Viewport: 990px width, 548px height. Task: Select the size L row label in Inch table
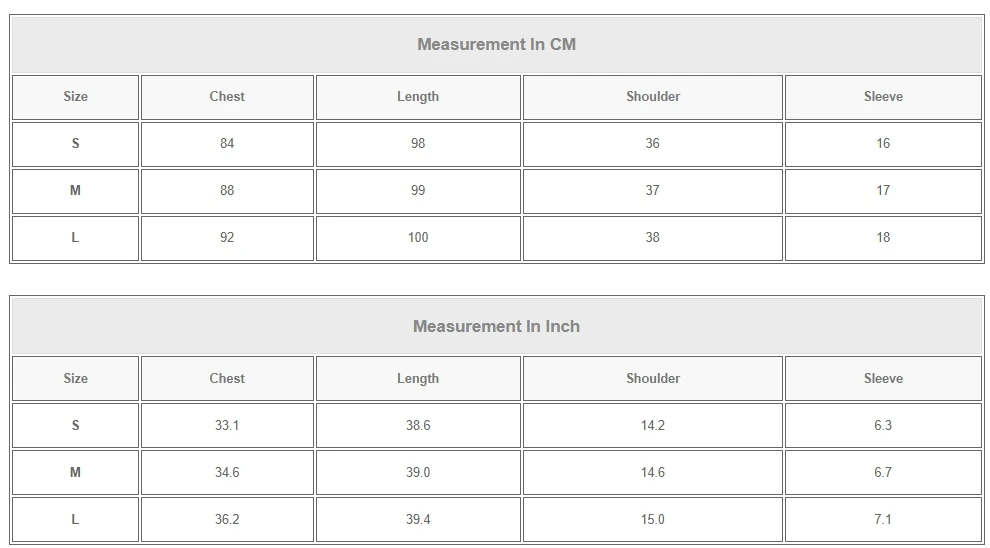75,520
